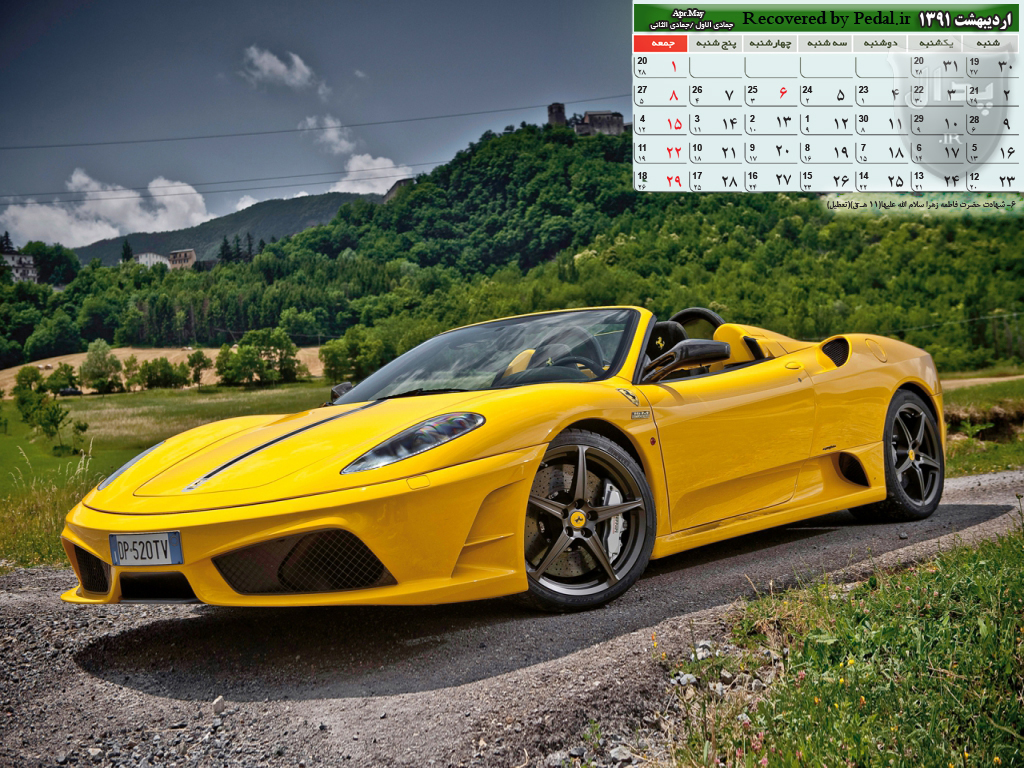This screenshot has width=1024, height=768.
Task: Click red day ۸ cell (Gregorian 27)
Action: coord(660,95)
